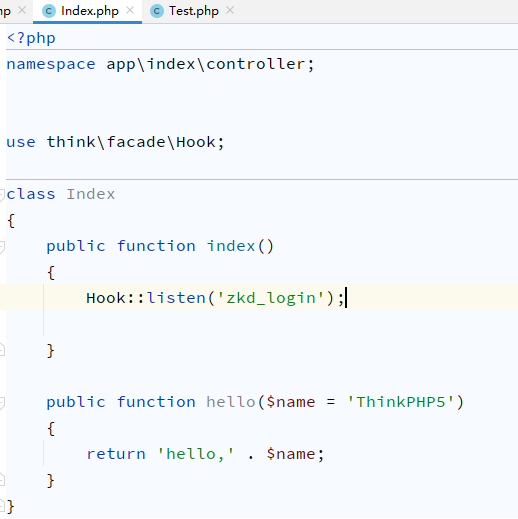Close the Test.php tab
Screen dimensions: 518x519
[x=230, y=11]
